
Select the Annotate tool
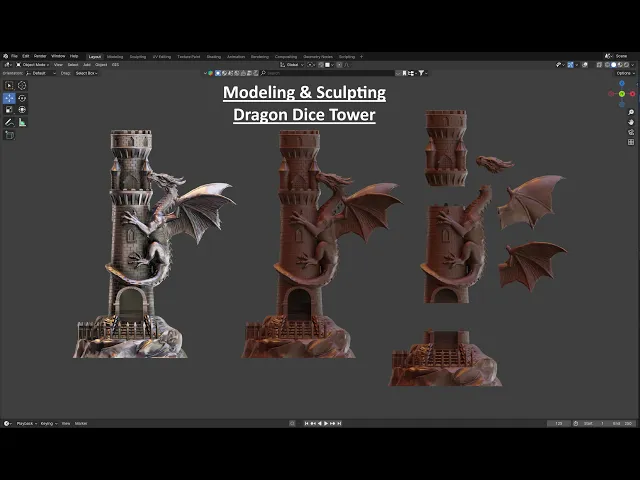9,122
